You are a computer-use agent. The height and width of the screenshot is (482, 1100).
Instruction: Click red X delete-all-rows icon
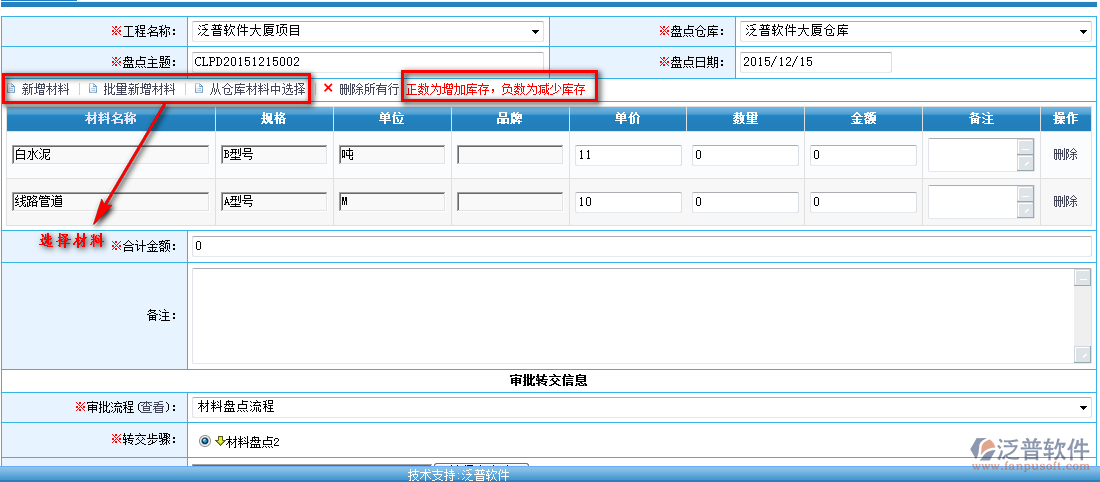pyautogui.click(x=327, y=88)
